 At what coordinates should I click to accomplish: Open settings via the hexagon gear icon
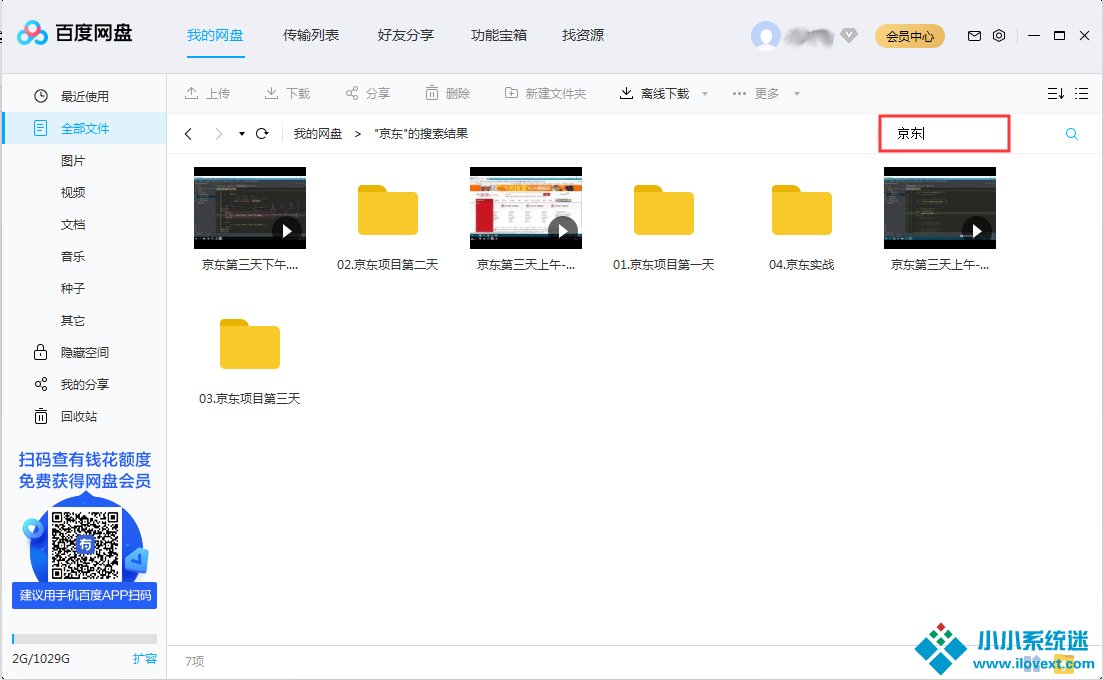(x=999, y=36)
